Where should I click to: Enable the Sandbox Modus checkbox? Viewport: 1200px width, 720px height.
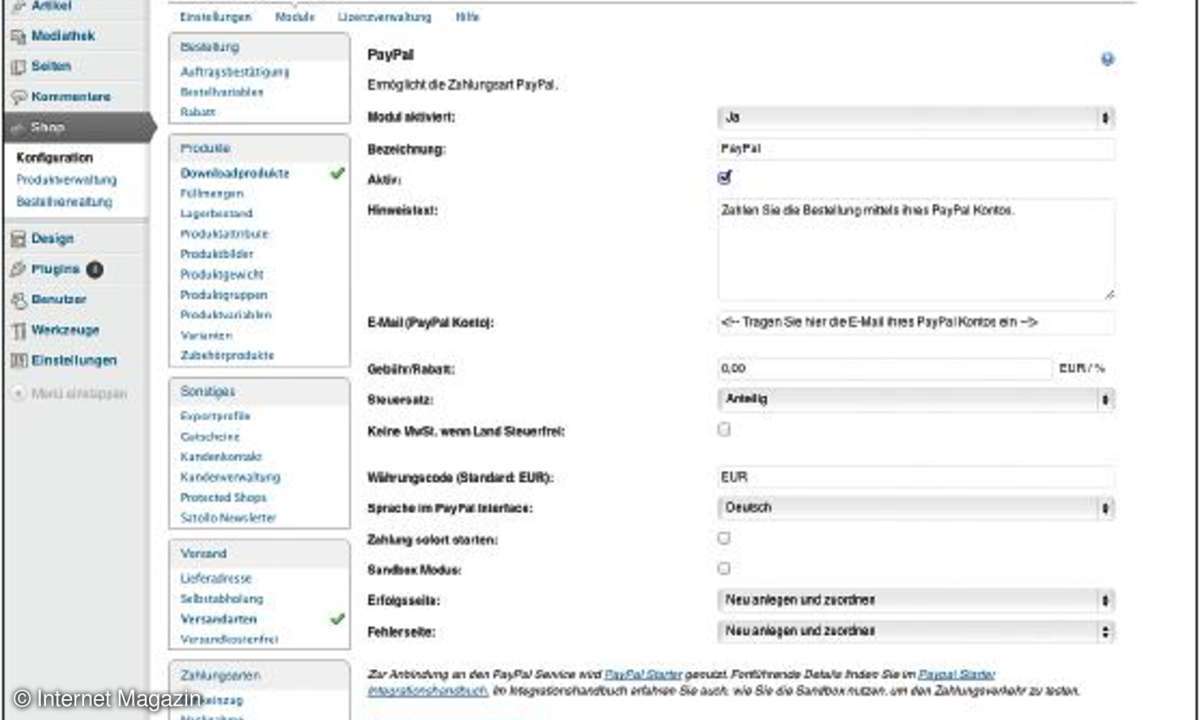pos(725,568)
